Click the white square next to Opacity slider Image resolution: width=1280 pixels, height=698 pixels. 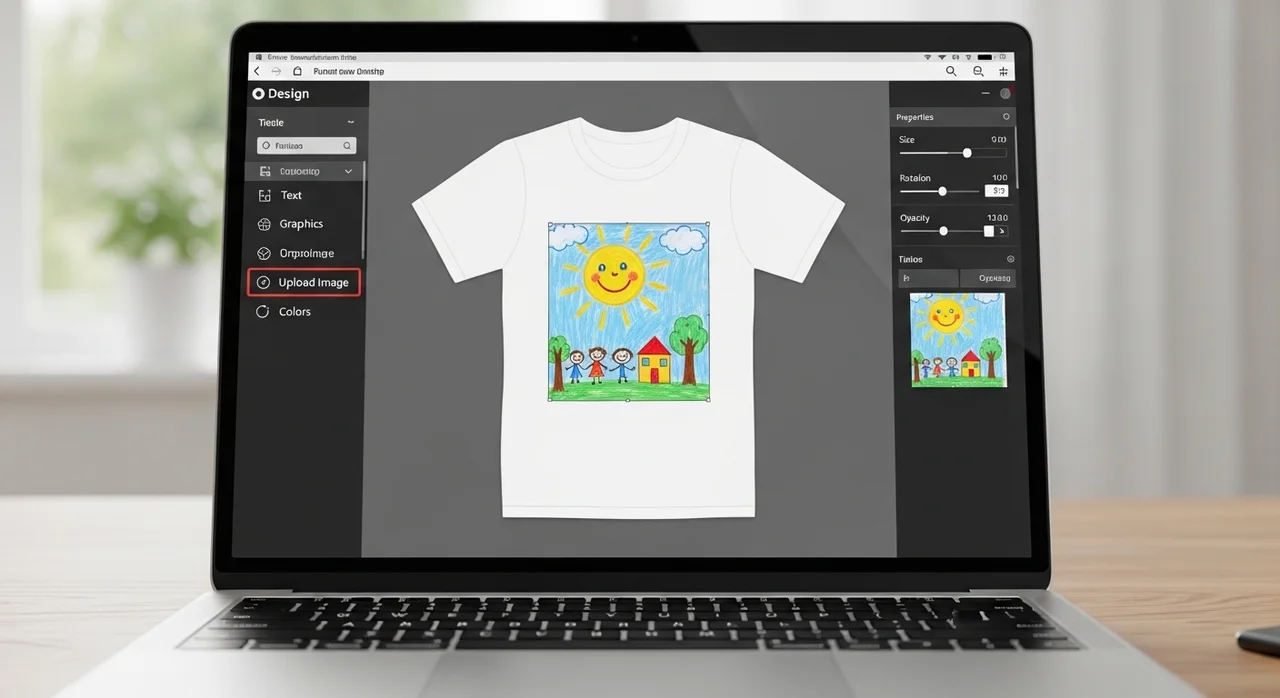(989, 231)
